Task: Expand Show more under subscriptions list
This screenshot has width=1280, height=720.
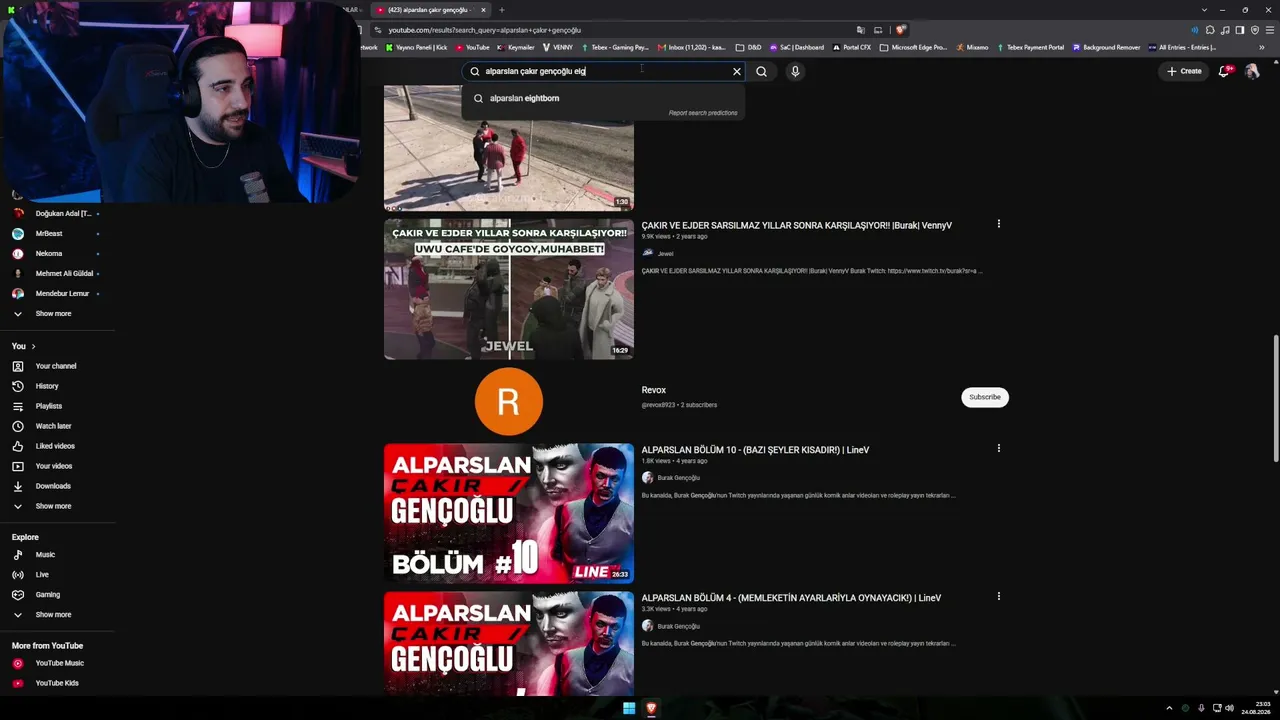Action: pos(53,314)
